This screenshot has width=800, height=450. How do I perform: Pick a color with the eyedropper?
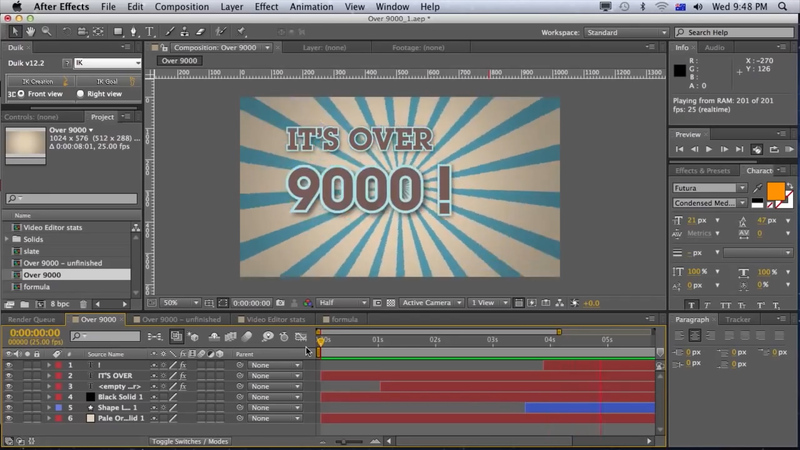click(x=758, y=188)
